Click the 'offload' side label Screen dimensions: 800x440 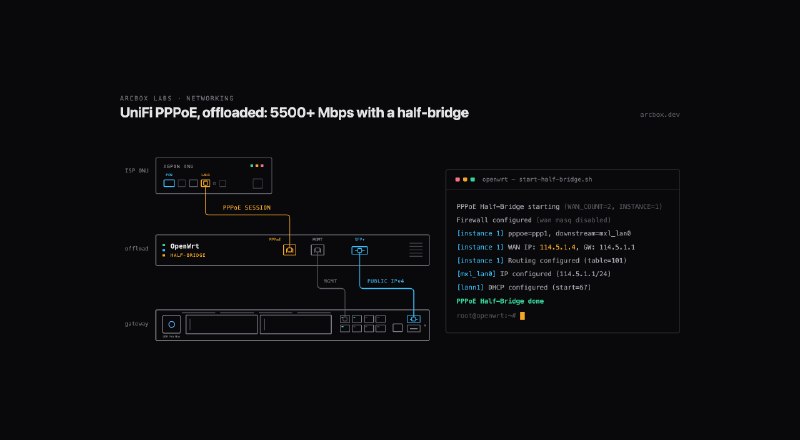coord(137,249)
